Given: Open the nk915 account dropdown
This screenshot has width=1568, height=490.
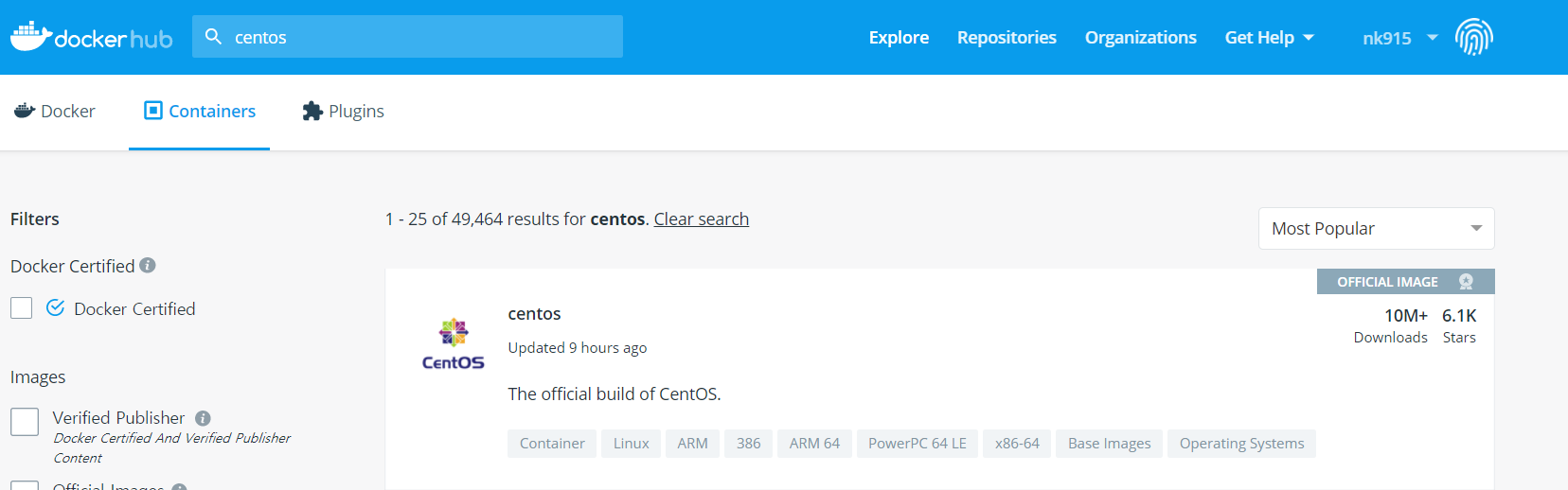Looking at the screenshot, I should [1400, 38].
